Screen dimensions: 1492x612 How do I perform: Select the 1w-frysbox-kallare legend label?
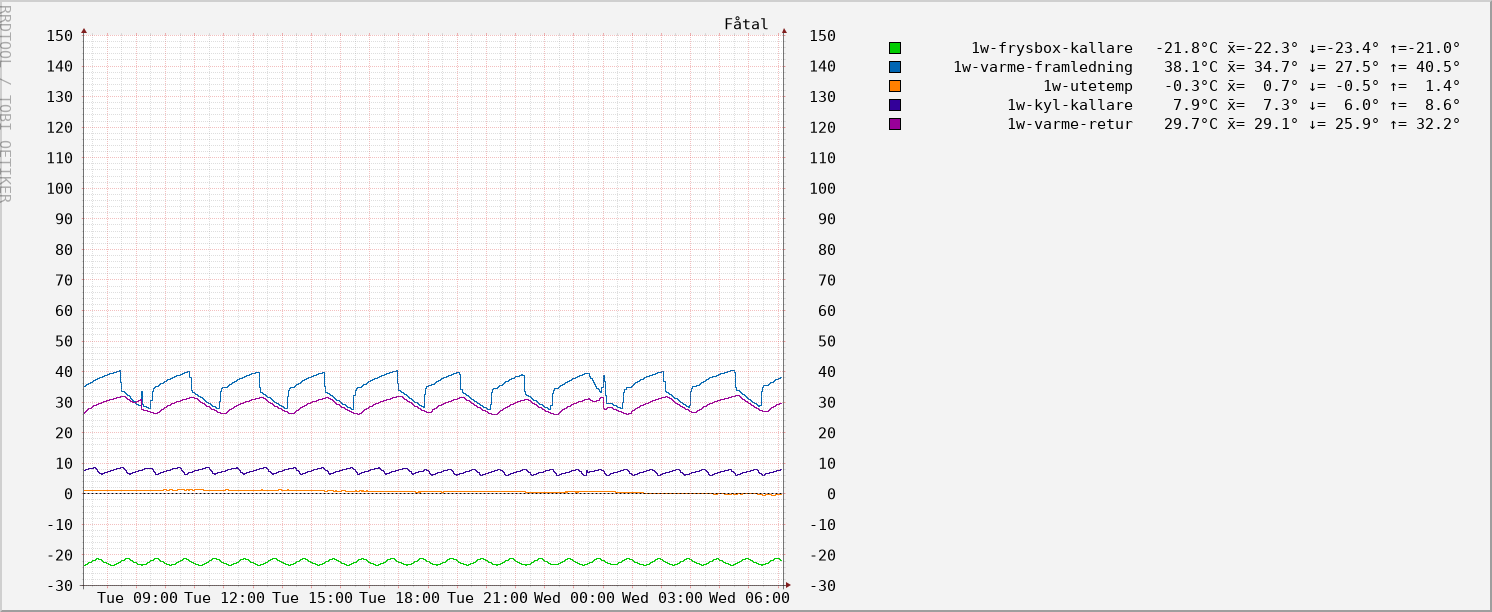click(1051, 48)
